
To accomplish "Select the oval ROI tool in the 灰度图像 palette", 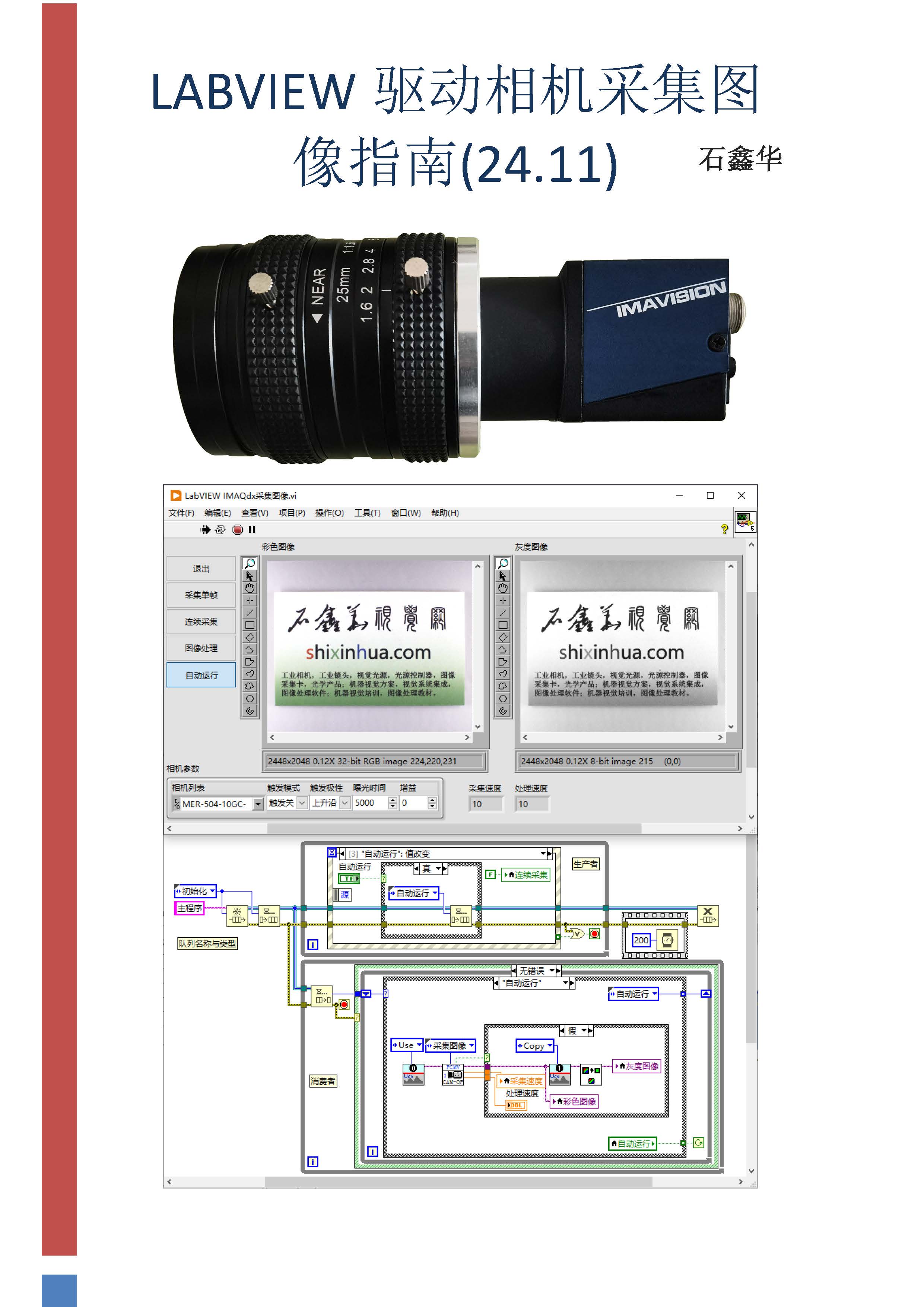I will point(502,699).
